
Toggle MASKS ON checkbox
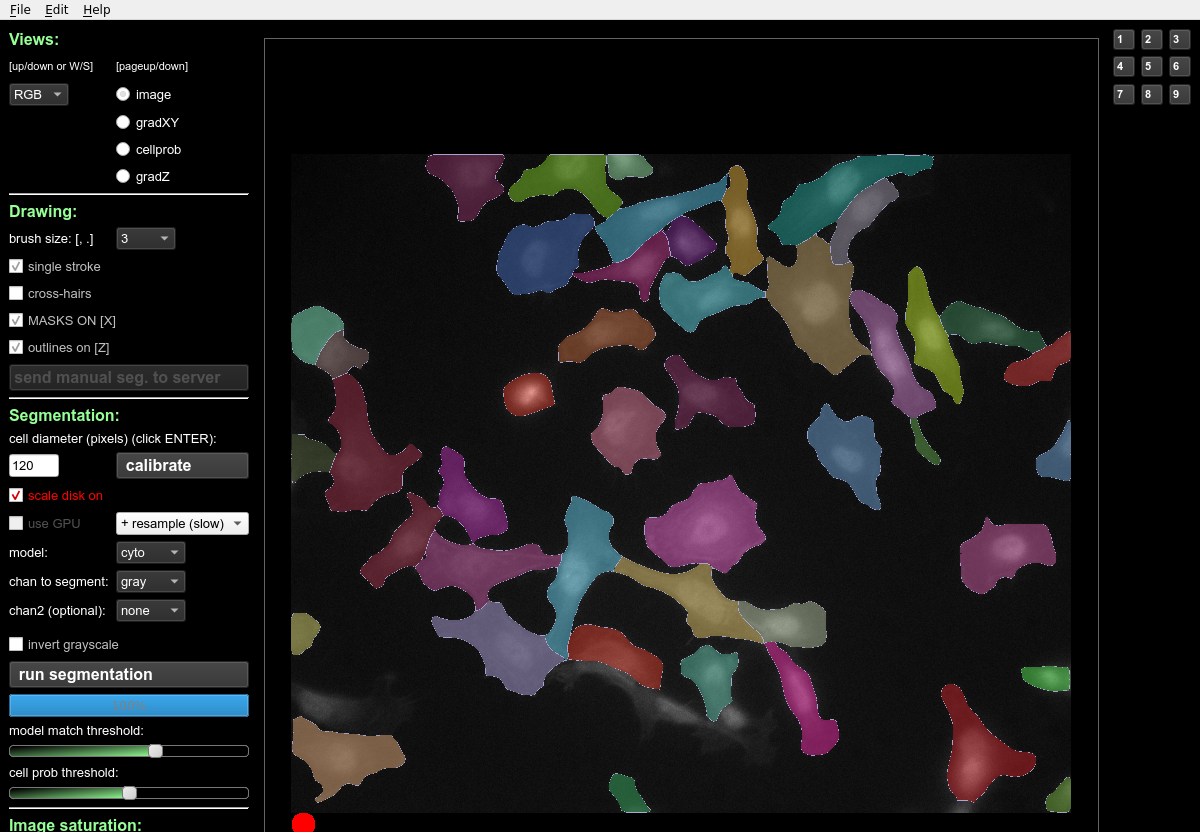[16, 320]
